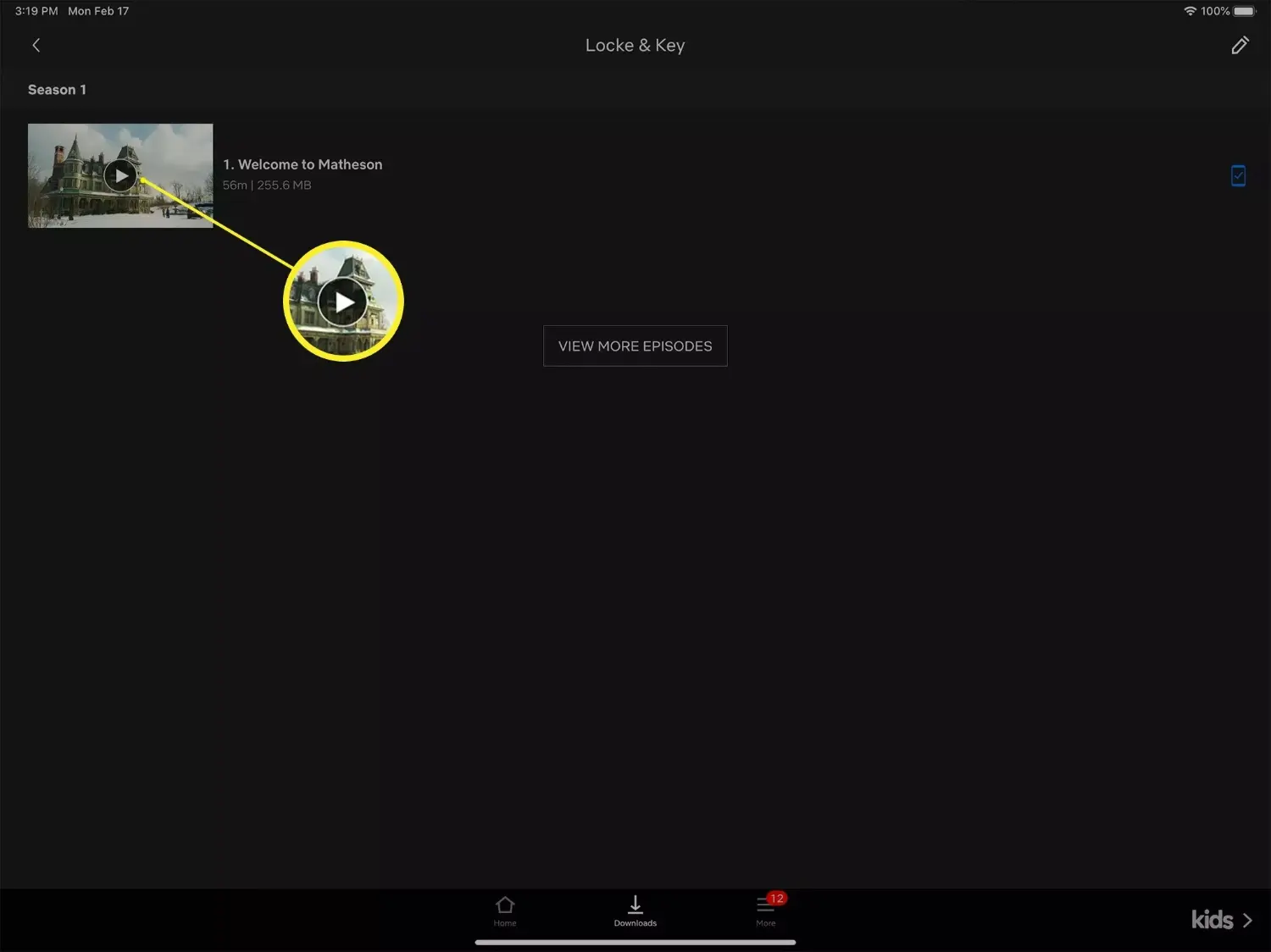Tap the Wi-Fi status icon
This screenshot has width=1271, height=952.
click(1190, 11)
